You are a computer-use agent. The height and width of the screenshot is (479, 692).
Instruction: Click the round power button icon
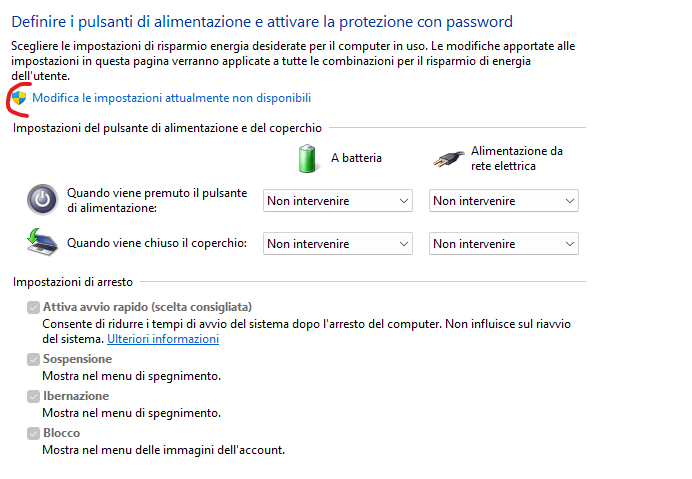pos(42,200)
